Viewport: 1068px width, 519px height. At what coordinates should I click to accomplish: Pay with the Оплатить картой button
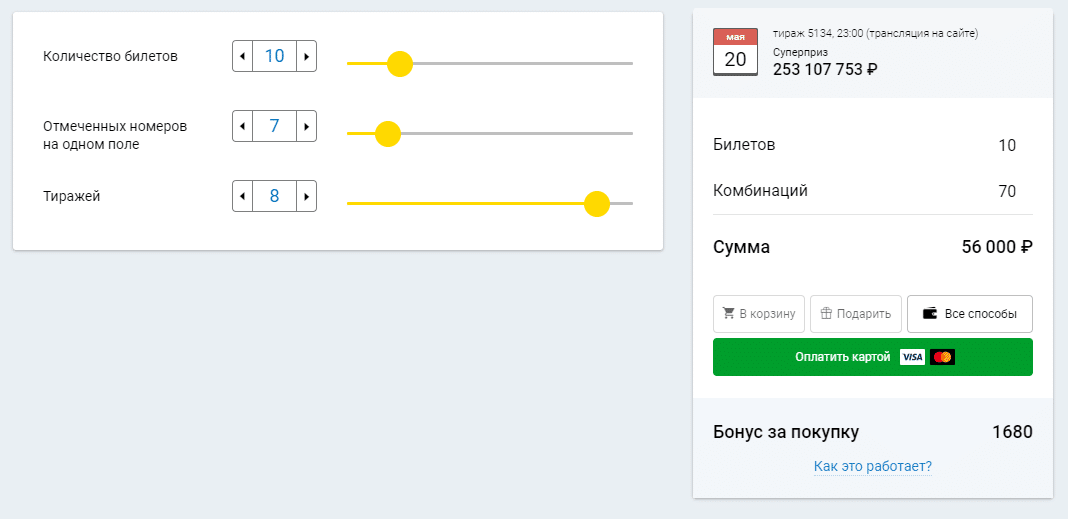tap(873, 357)
